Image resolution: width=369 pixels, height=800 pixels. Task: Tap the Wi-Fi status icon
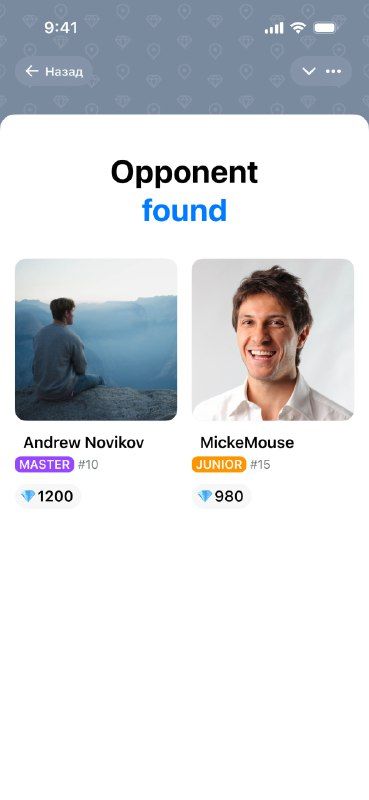click(x=298, y=28)
